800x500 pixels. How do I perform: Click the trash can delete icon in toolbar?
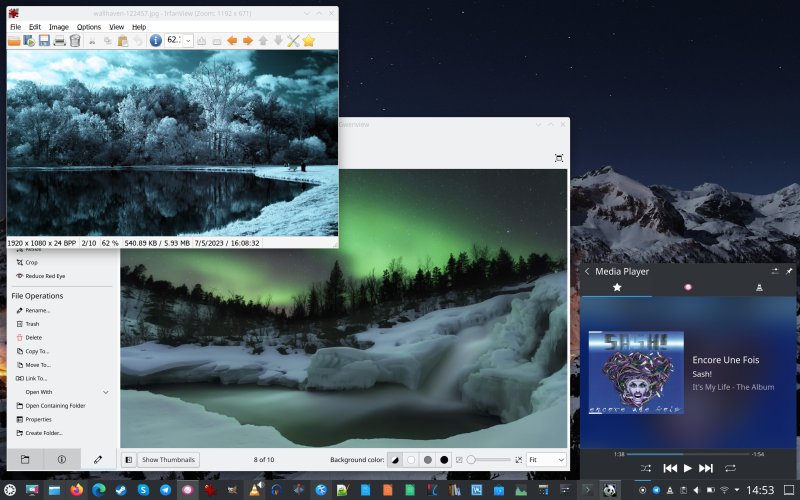pyautogui.click(x=74, y=41)
